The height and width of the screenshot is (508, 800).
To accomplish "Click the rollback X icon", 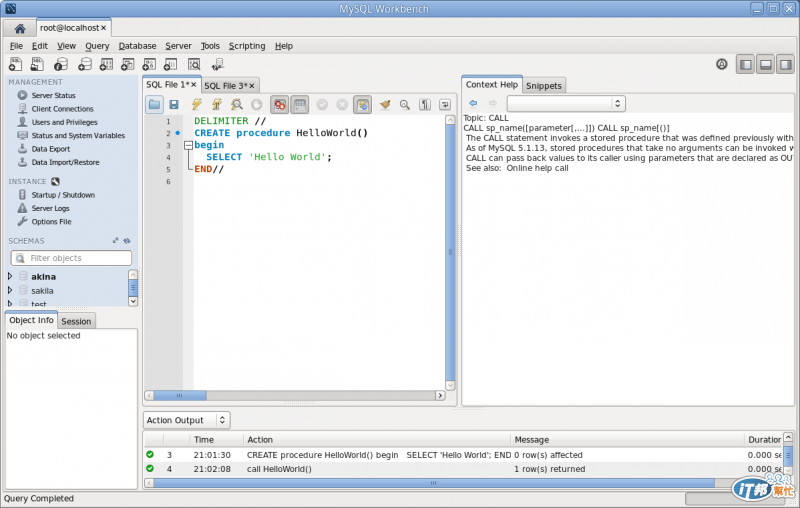I will click(342, 105).
